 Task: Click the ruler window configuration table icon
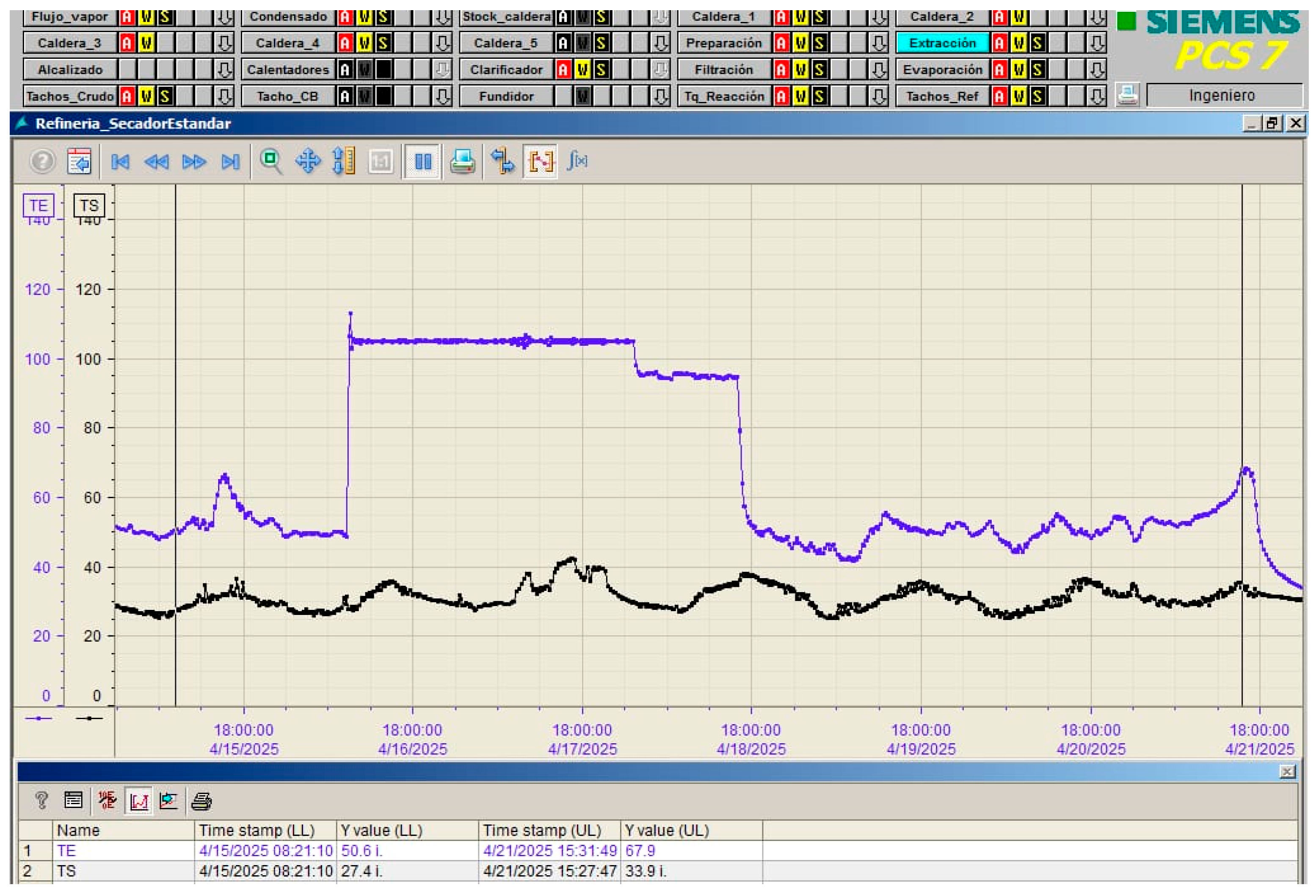click(x=74, y=801)
